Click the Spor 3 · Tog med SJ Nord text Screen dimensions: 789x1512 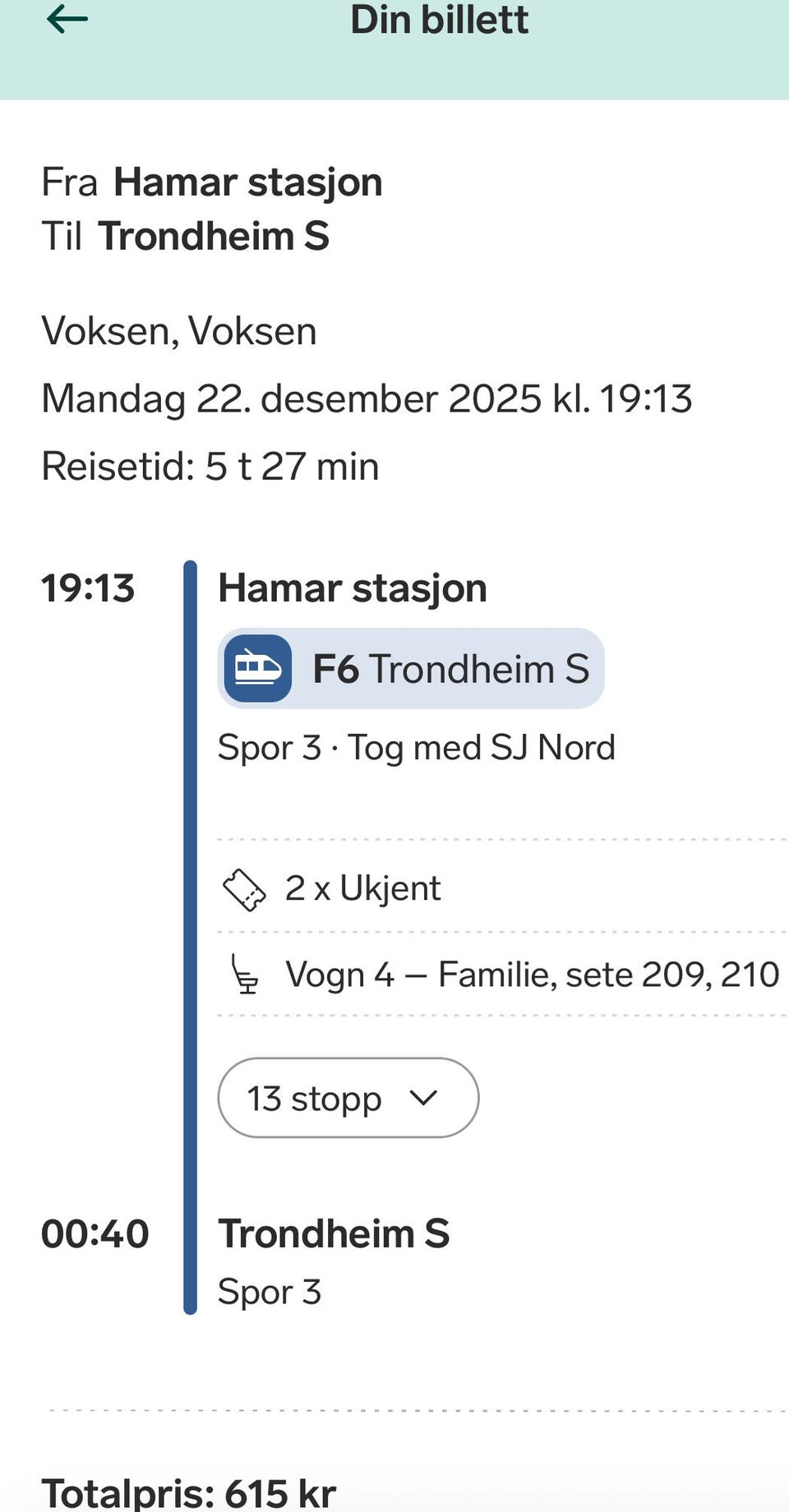pos(416,748)
